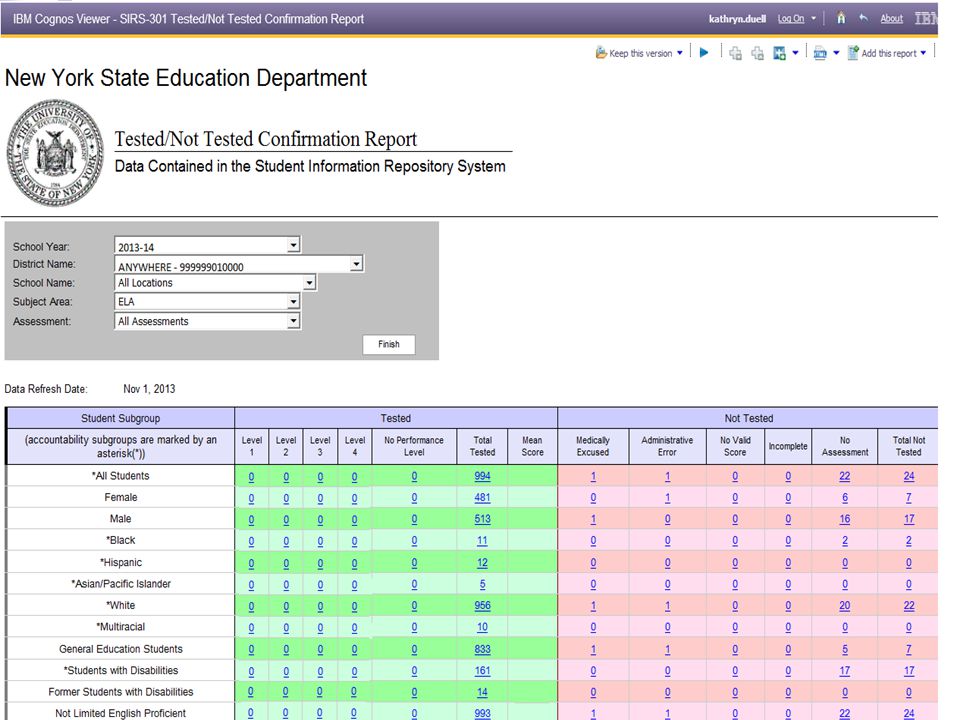
Task: Open White Total Tested 956 link
Action: [482, 605]
